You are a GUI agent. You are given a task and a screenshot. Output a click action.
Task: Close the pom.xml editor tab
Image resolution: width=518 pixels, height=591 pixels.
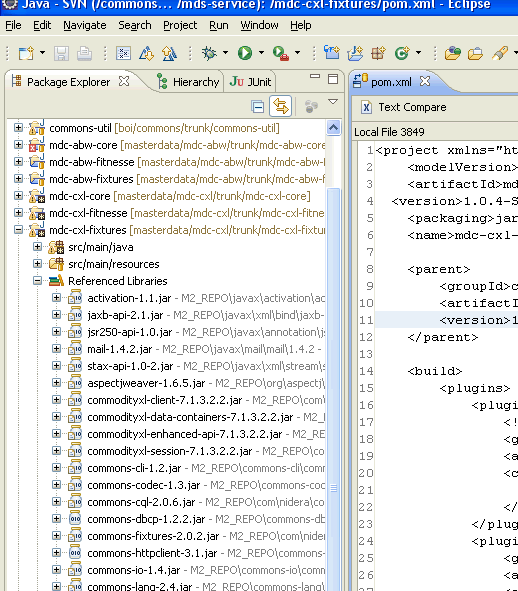[x=425, y=81]
